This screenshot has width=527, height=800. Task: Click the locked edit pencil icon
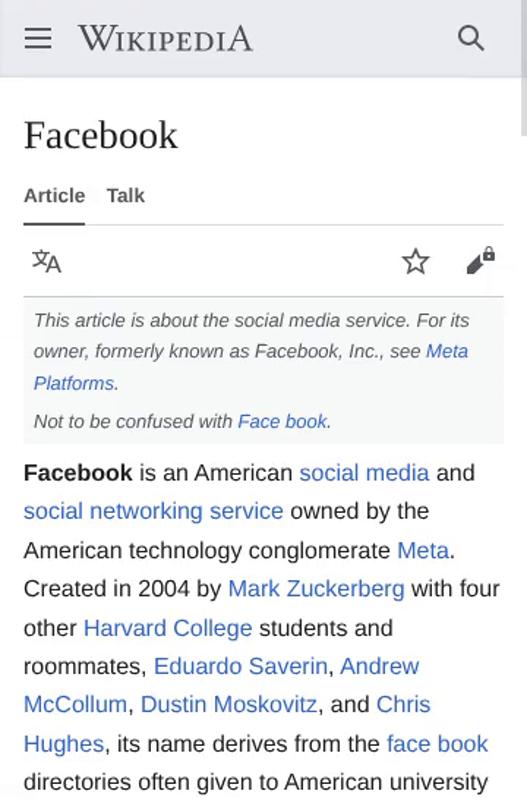point(481,261)
